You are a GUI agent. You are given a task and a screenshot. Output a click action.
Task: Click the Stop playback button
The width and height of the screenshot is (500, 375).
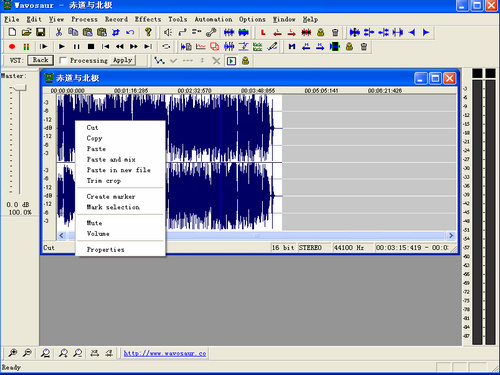coord(91,47)
